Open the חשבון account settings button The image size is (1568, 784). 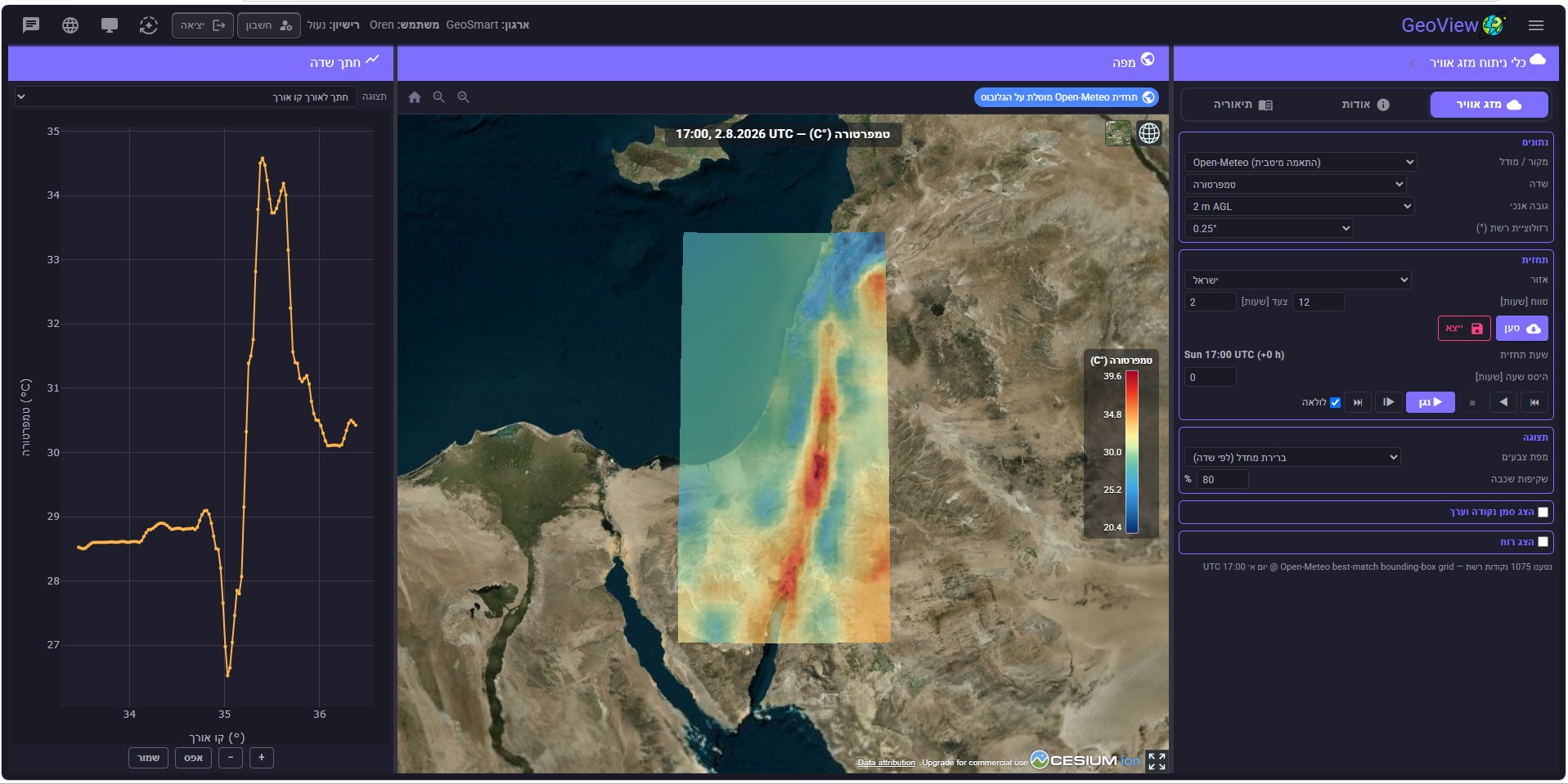pos(269,25)
